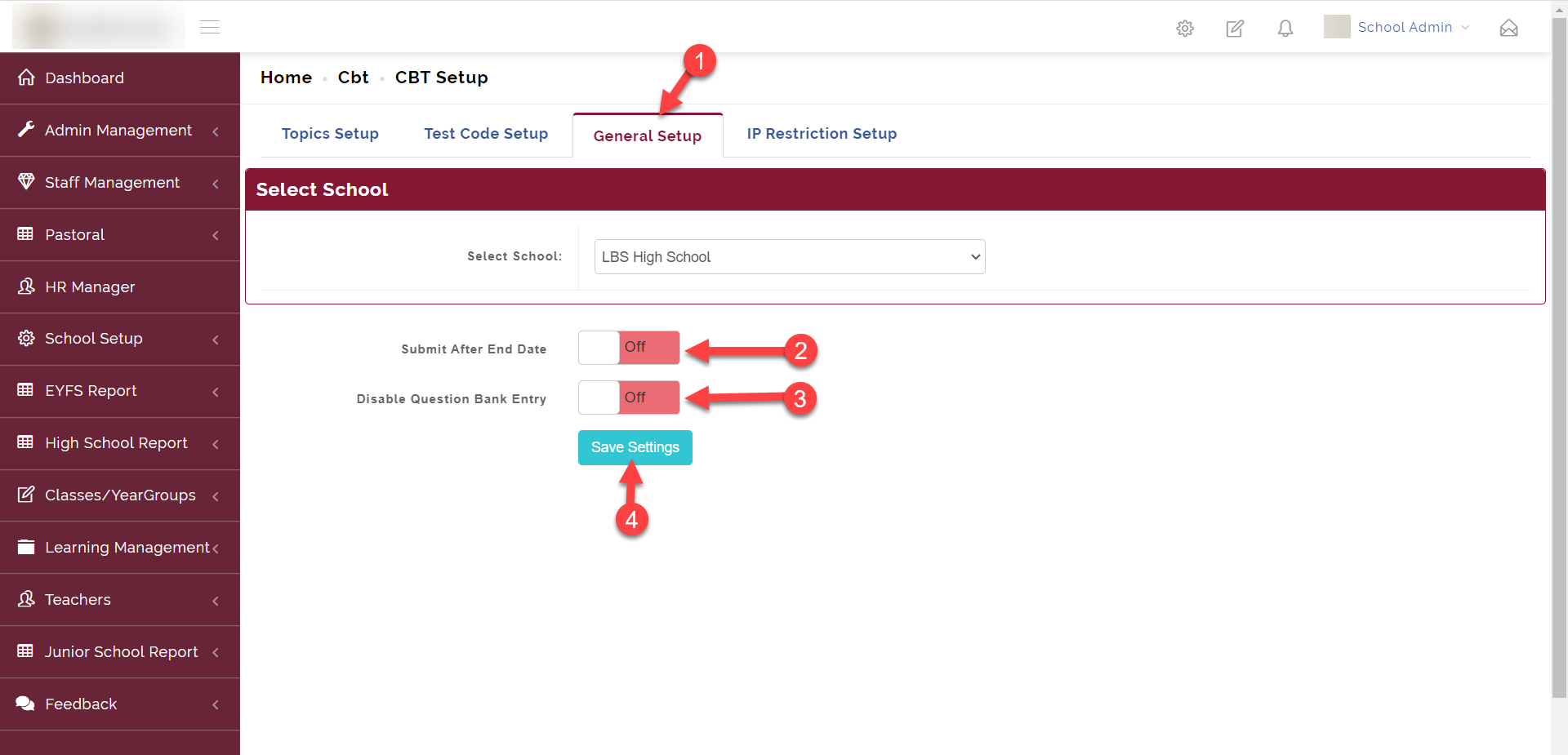Expand the Pastoral menu chevron
Viewport: 1568px width, 755px height.
click(216, 236)
